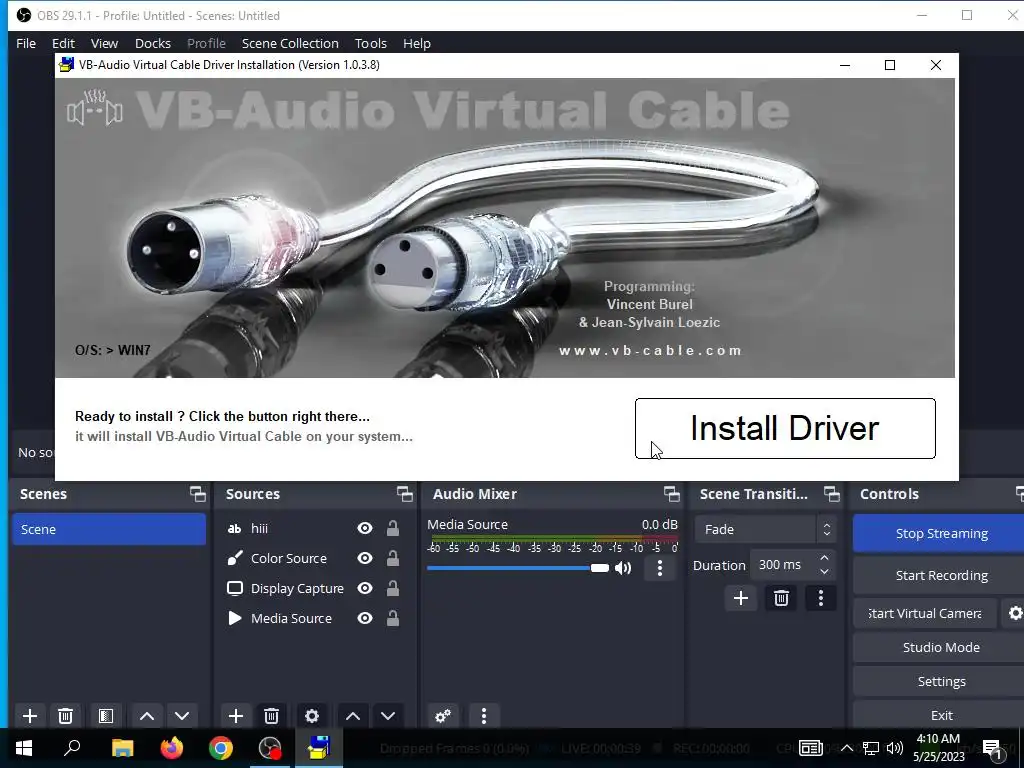Lock the hiii source
Screen dimensions: 1024x768
(392, 528)
